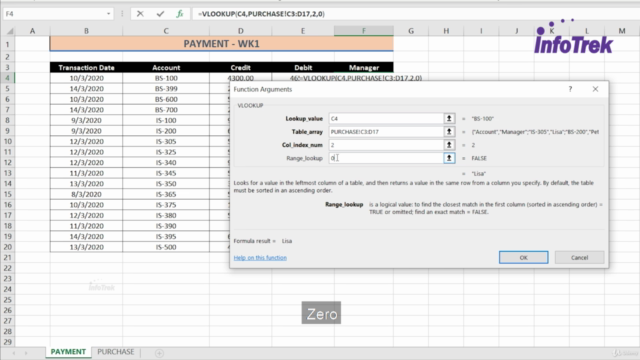Screen dimensions: 640x360
Task: Click the Range_lookup input field
Action: 386,158
